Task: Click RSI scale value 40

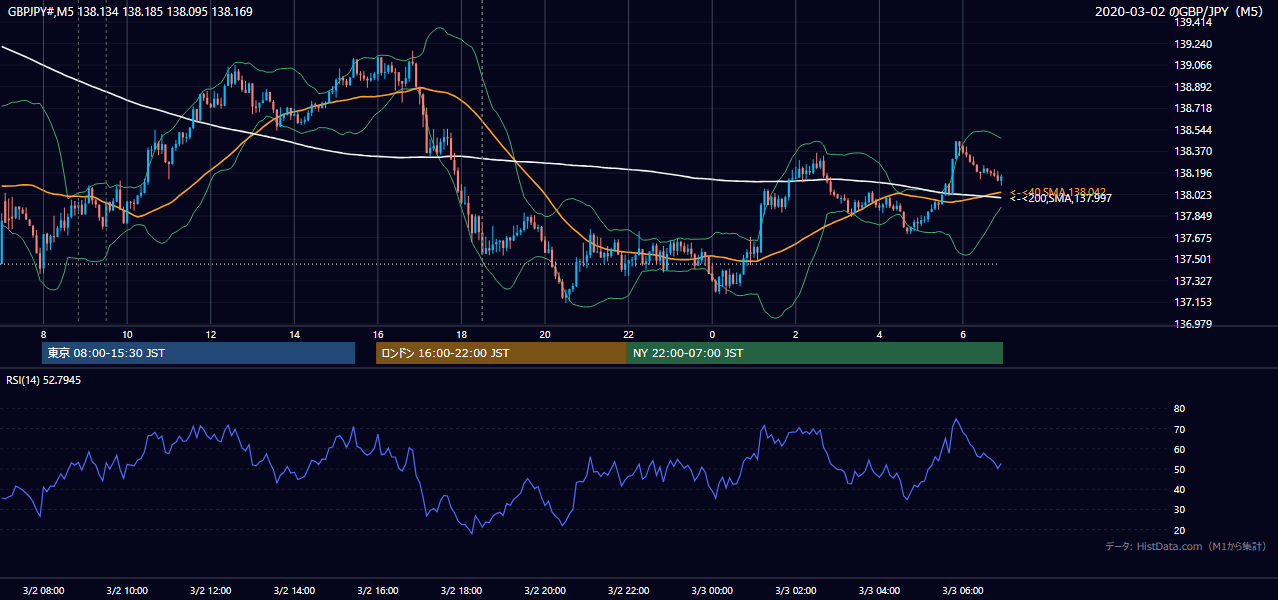Action: click(x=1180, y=490)
